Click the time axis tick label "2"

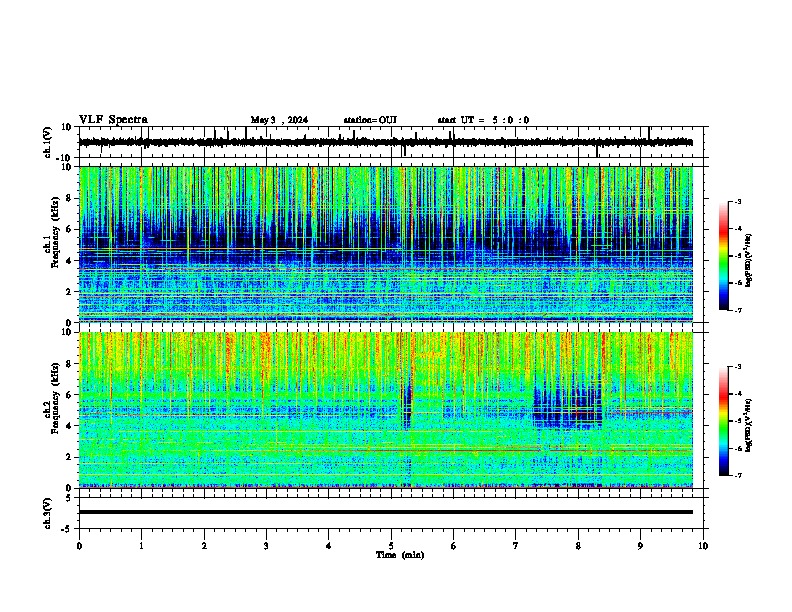click(204, 546)
